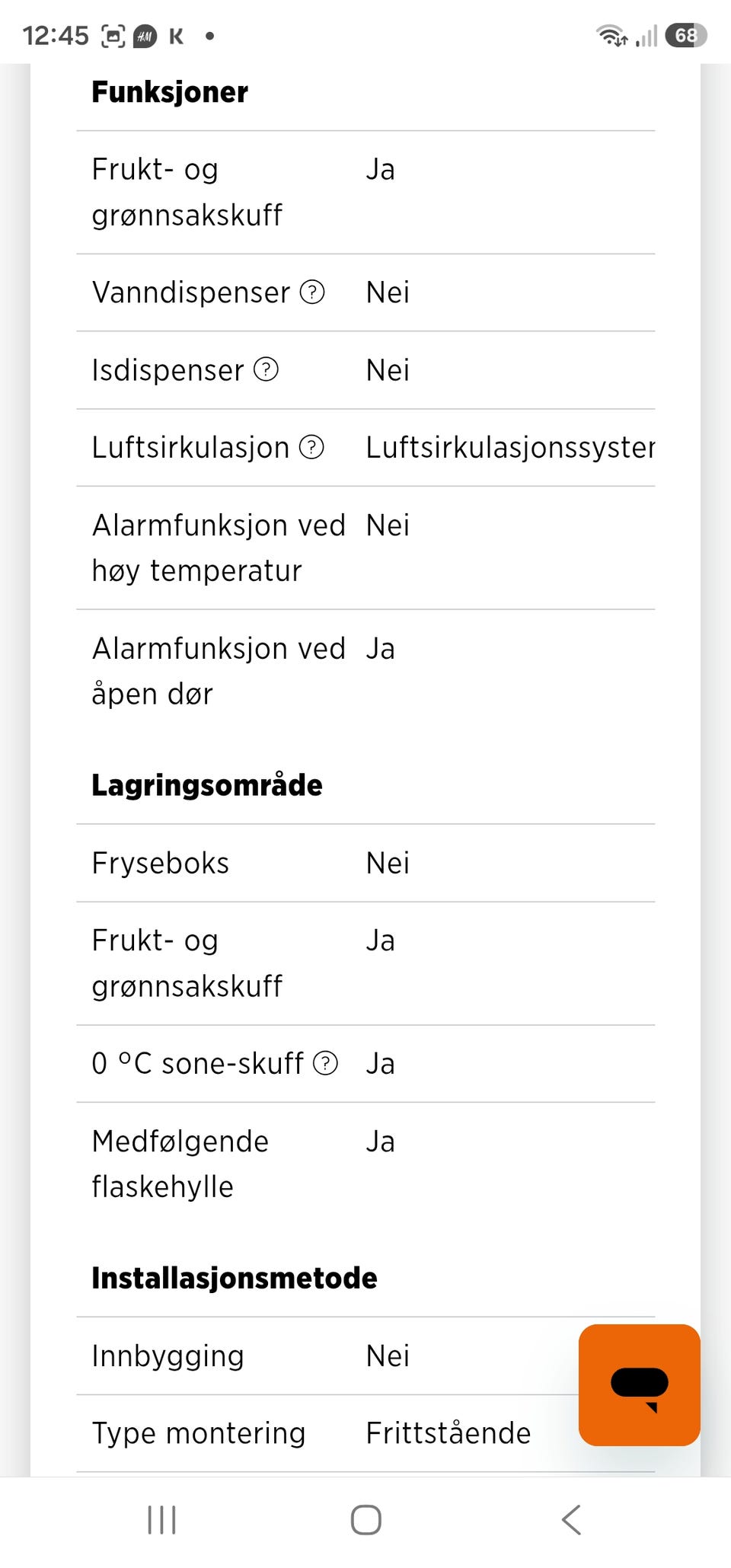This screenshot has width=731, height=1568.
Task: Tap the Type montering row label
Action: [x=198, y=1433]
